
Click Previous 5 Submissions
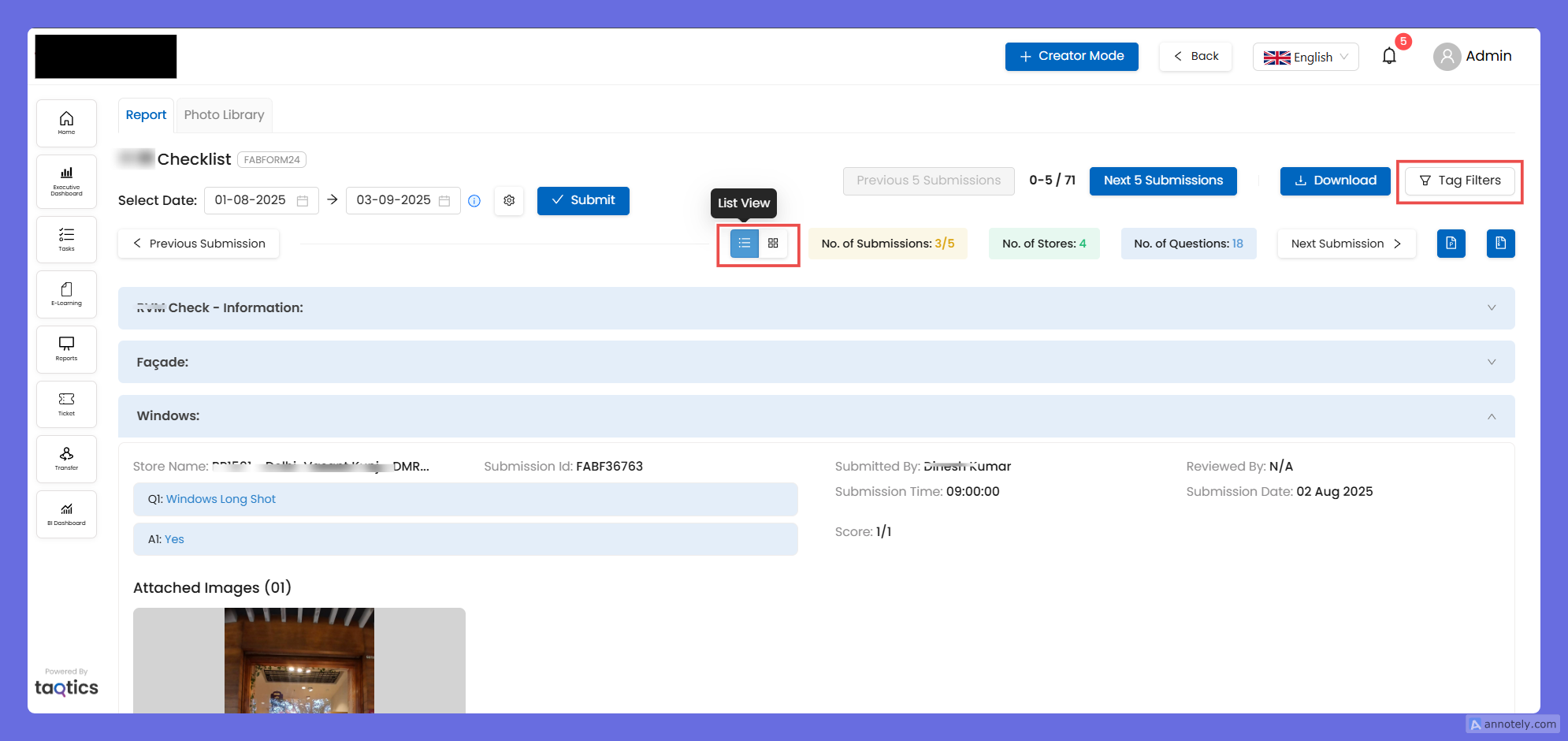[929, 181]
